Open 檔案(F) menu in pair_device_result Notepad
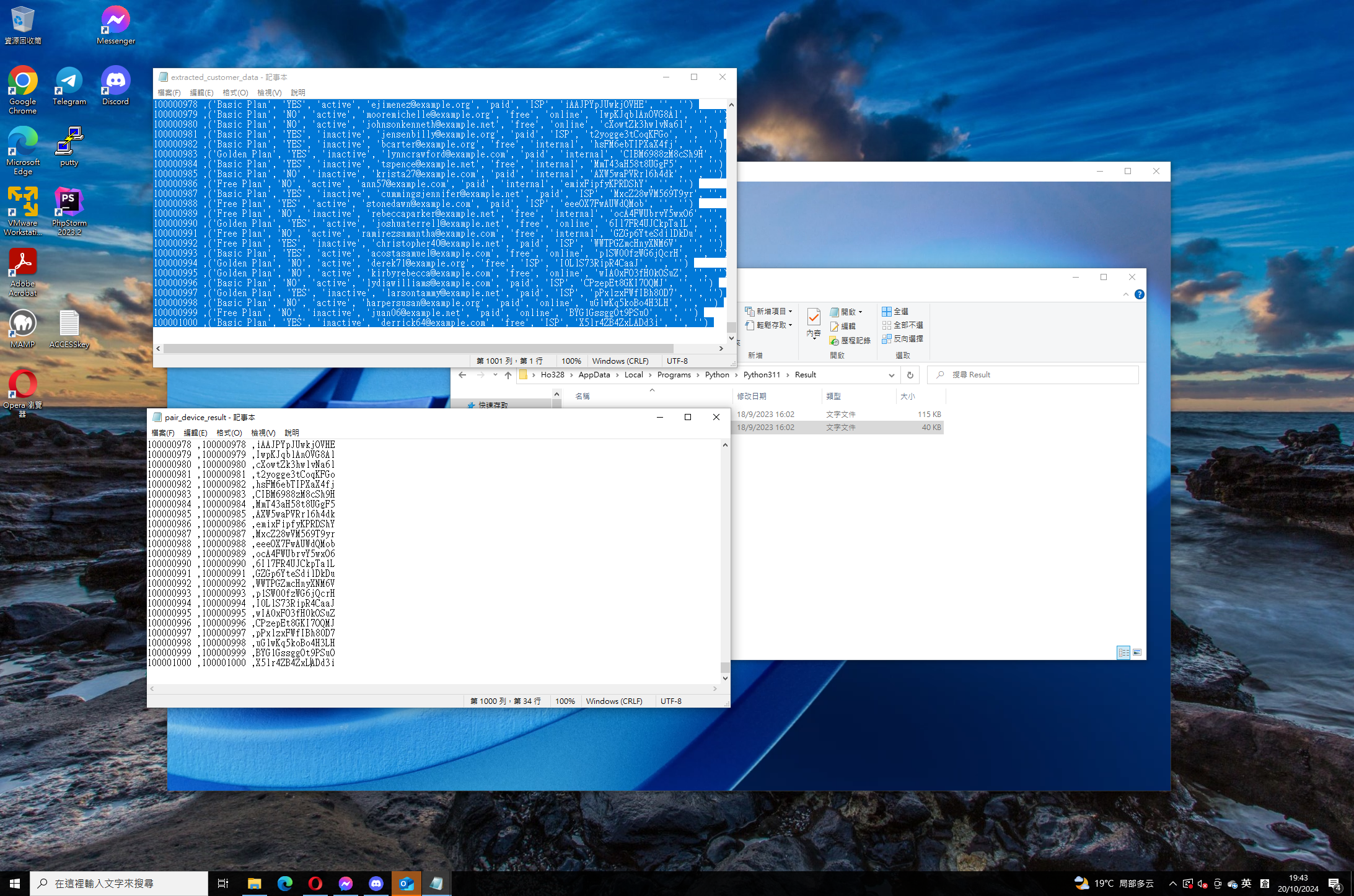 click(163, 433)
